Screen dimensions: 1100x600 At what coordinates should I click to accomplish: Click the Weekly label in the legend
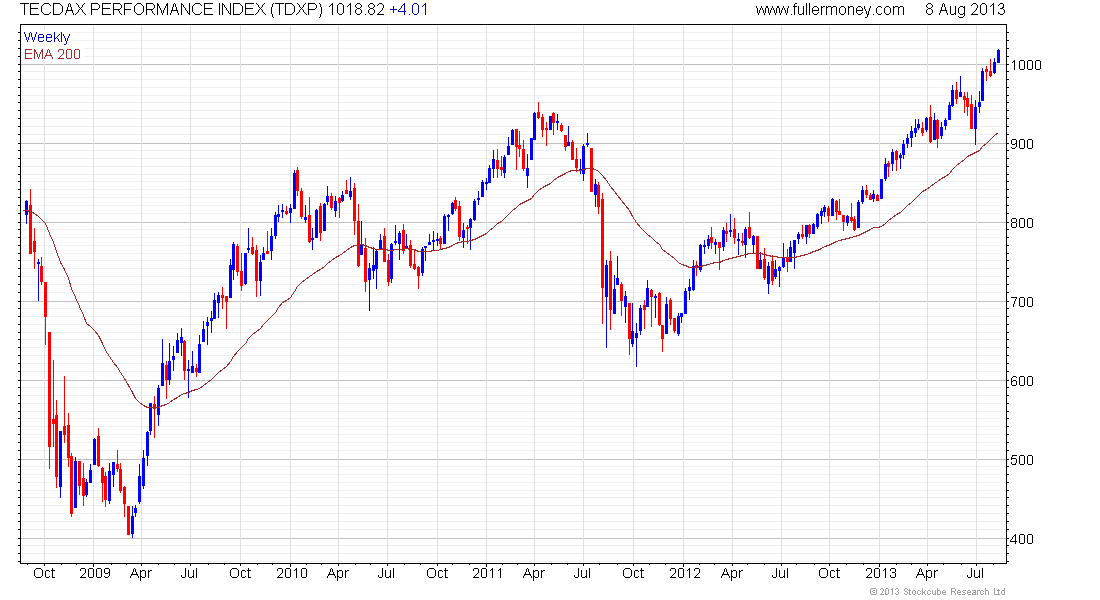click(x=47, y=37)
